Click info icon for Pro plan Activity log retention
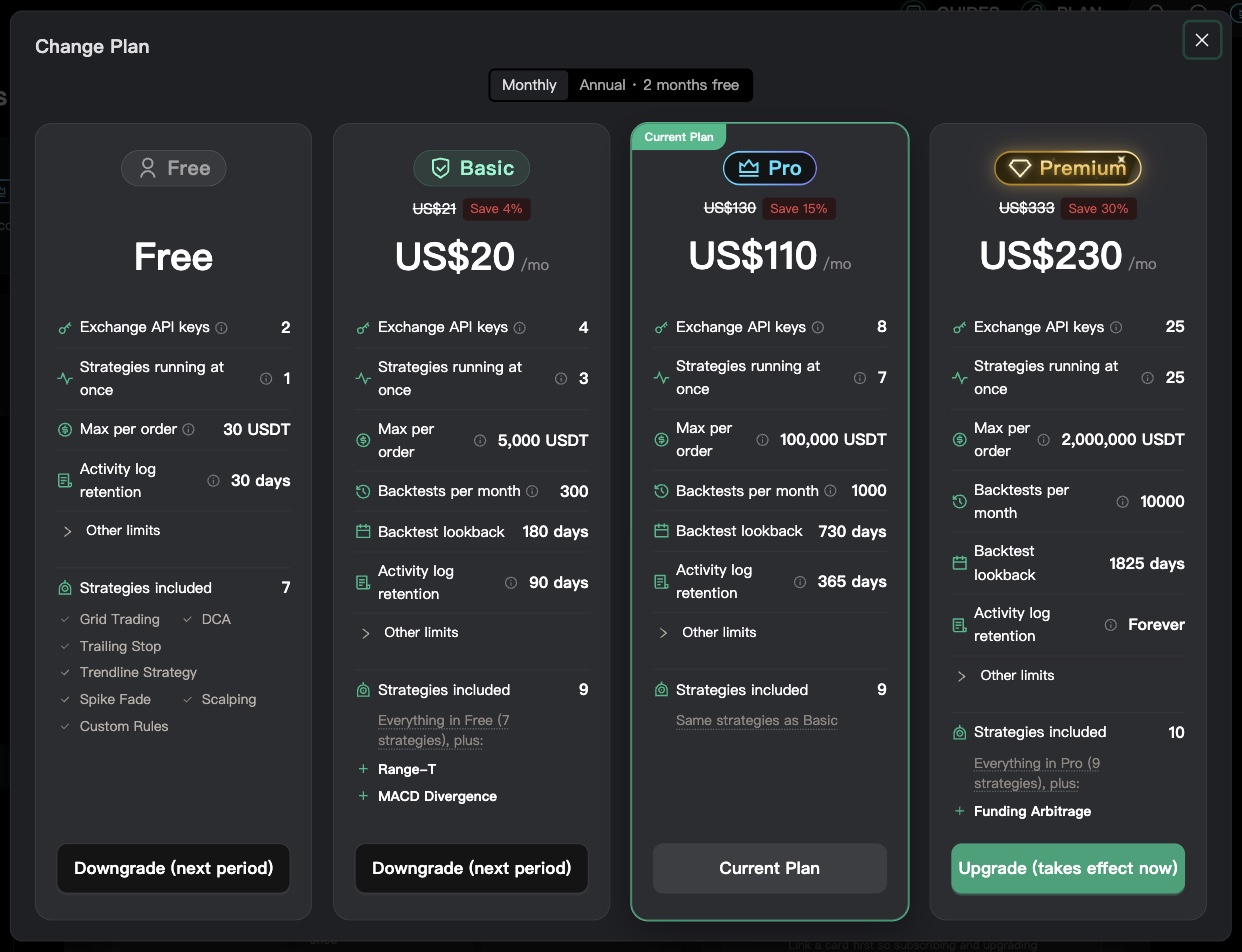 800,582
